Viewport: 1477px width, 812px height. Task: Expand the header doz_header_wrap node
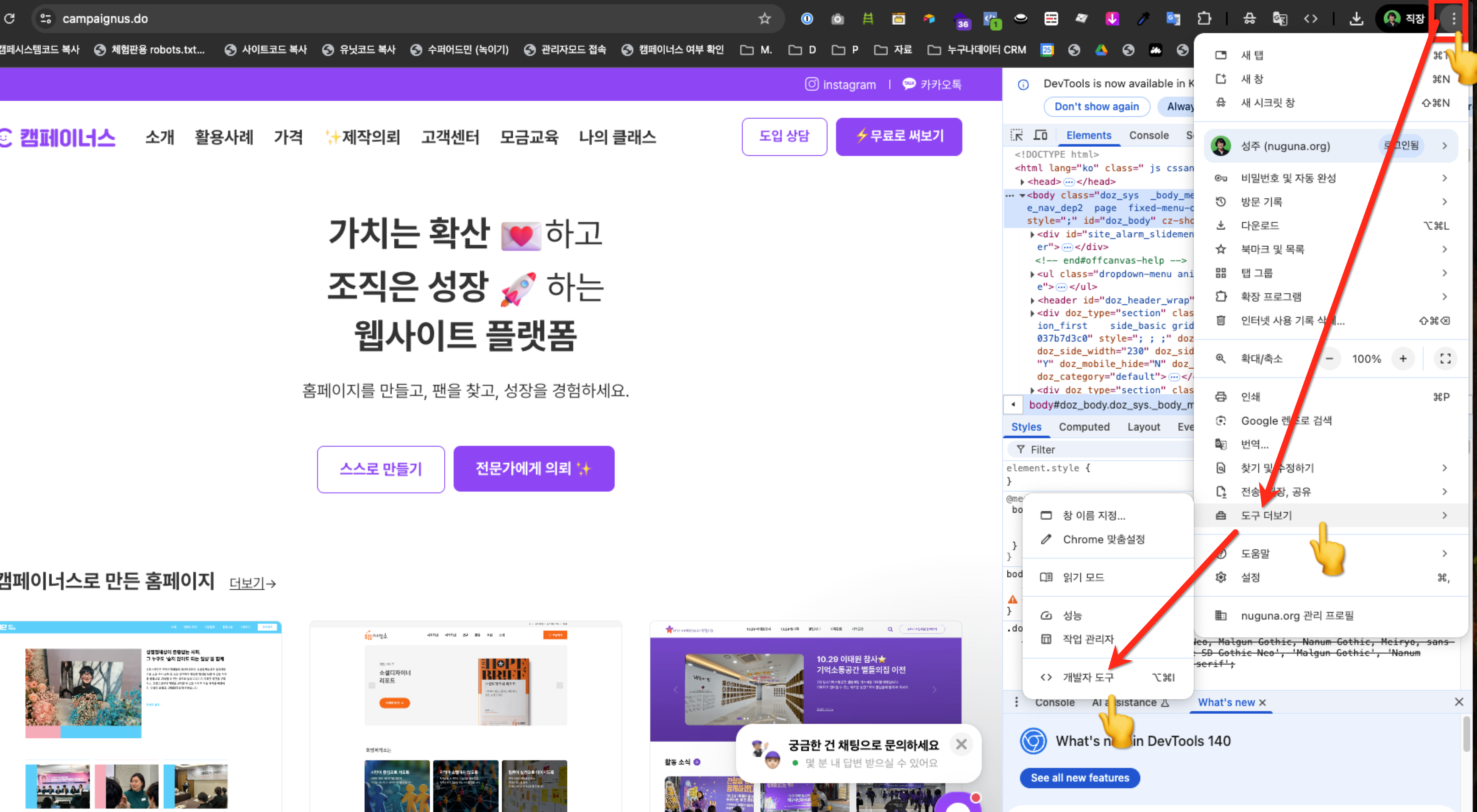(1032, 300)
